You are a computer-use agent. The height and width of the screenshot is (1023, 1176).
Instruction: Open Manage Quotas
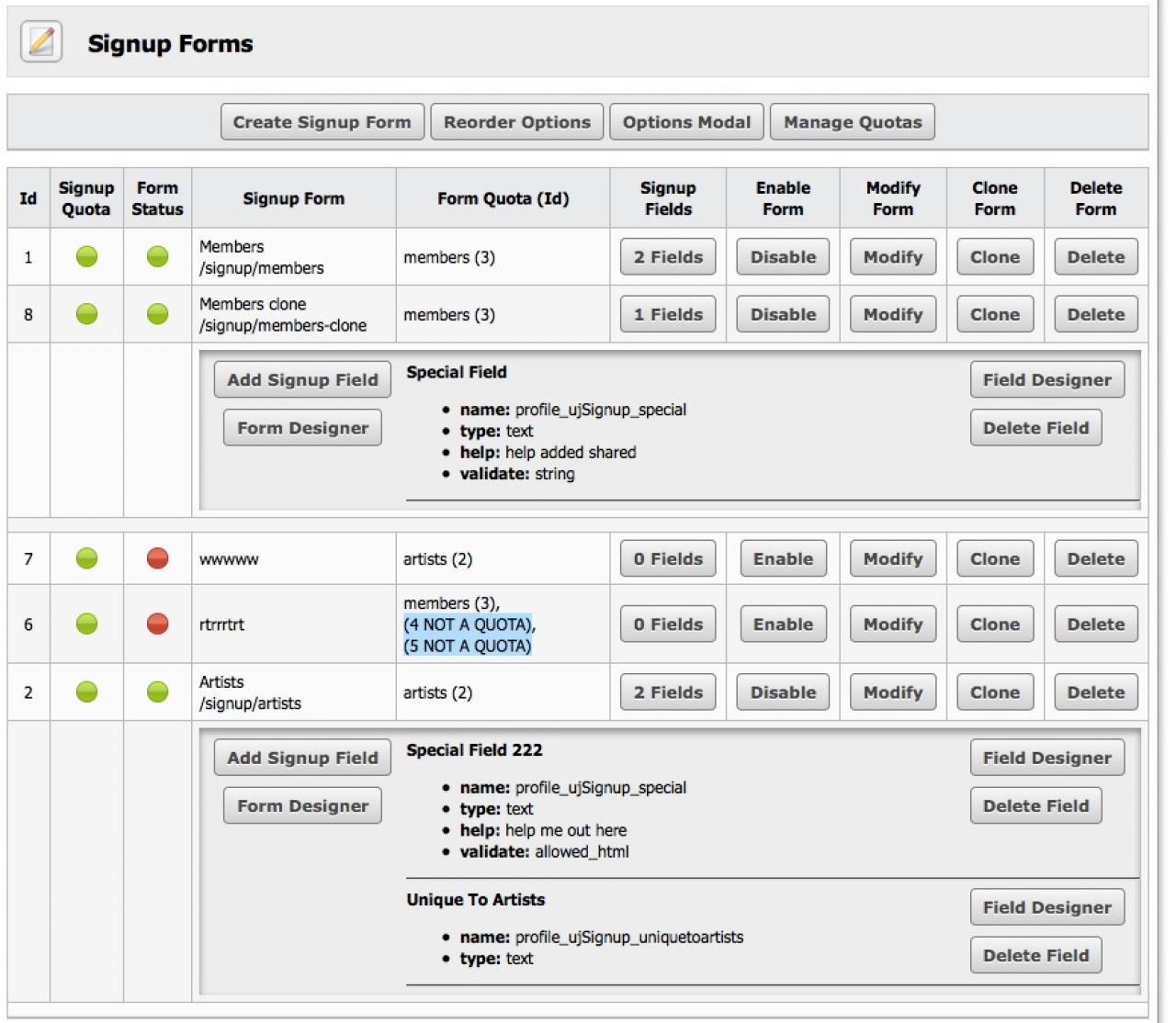pyautogui.click(x=852, y=122)
